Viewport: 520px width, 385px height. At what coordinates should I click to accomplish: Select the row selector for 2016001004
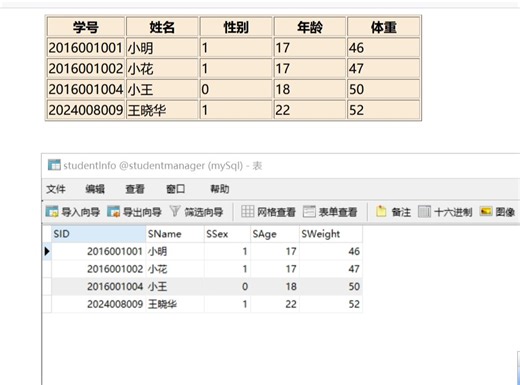click(47, 286)
